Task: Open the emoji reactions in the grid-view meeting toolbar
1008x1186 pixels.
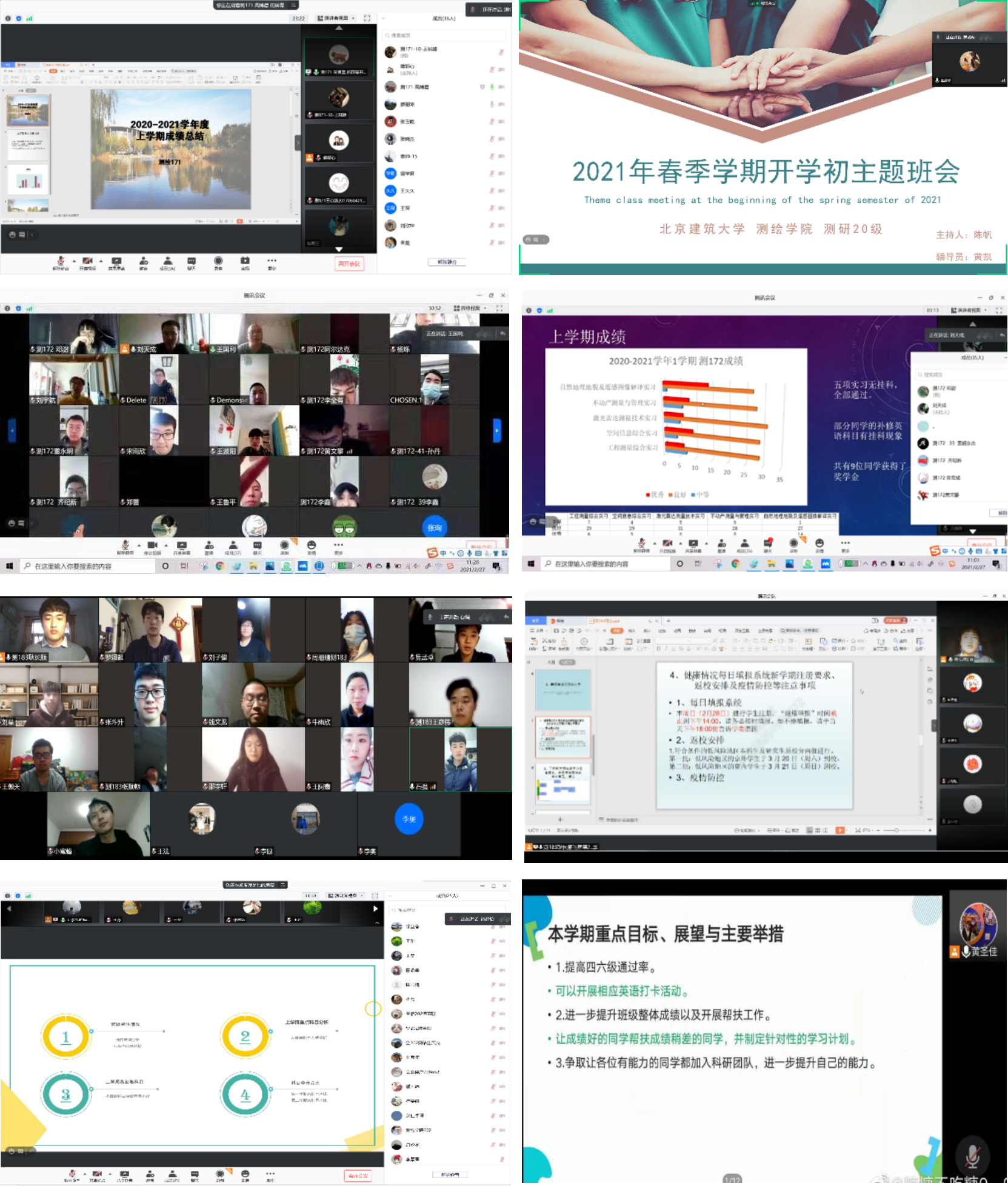Action: click(x=312, y=547)
